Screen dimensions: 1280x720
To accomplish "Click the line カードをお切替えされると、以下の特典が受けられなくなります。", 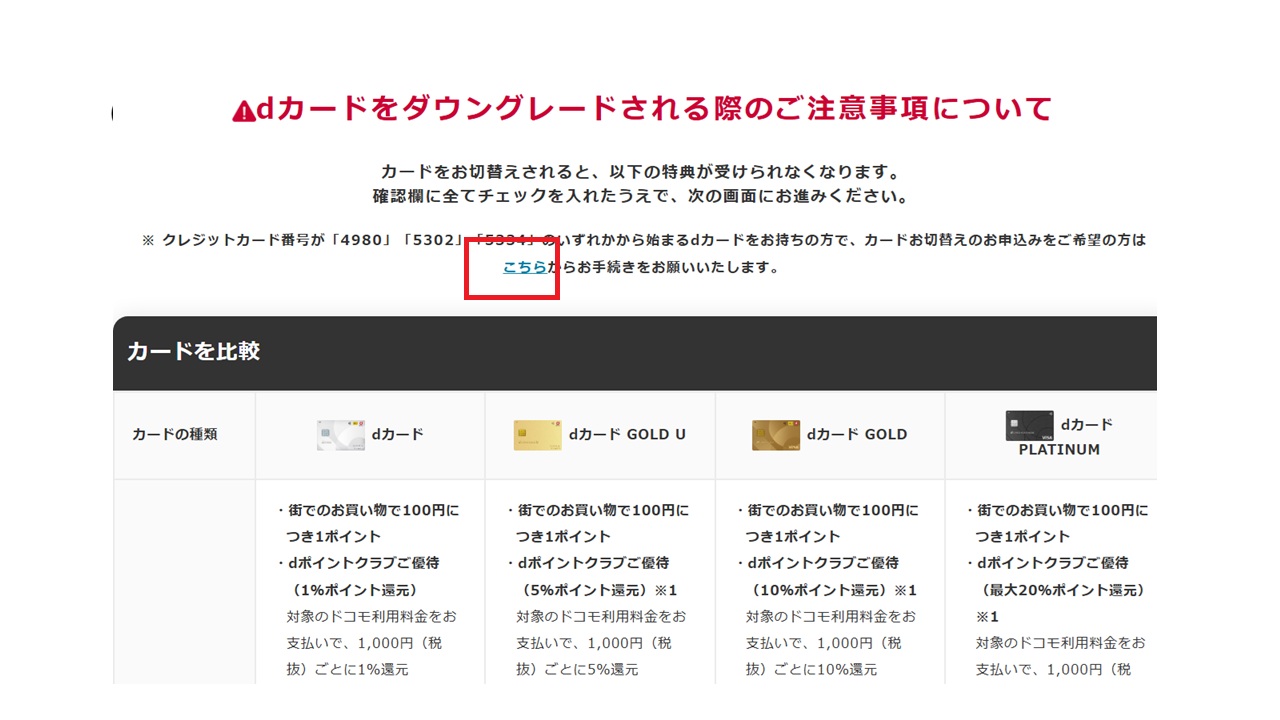I will (x=640, y=172).
